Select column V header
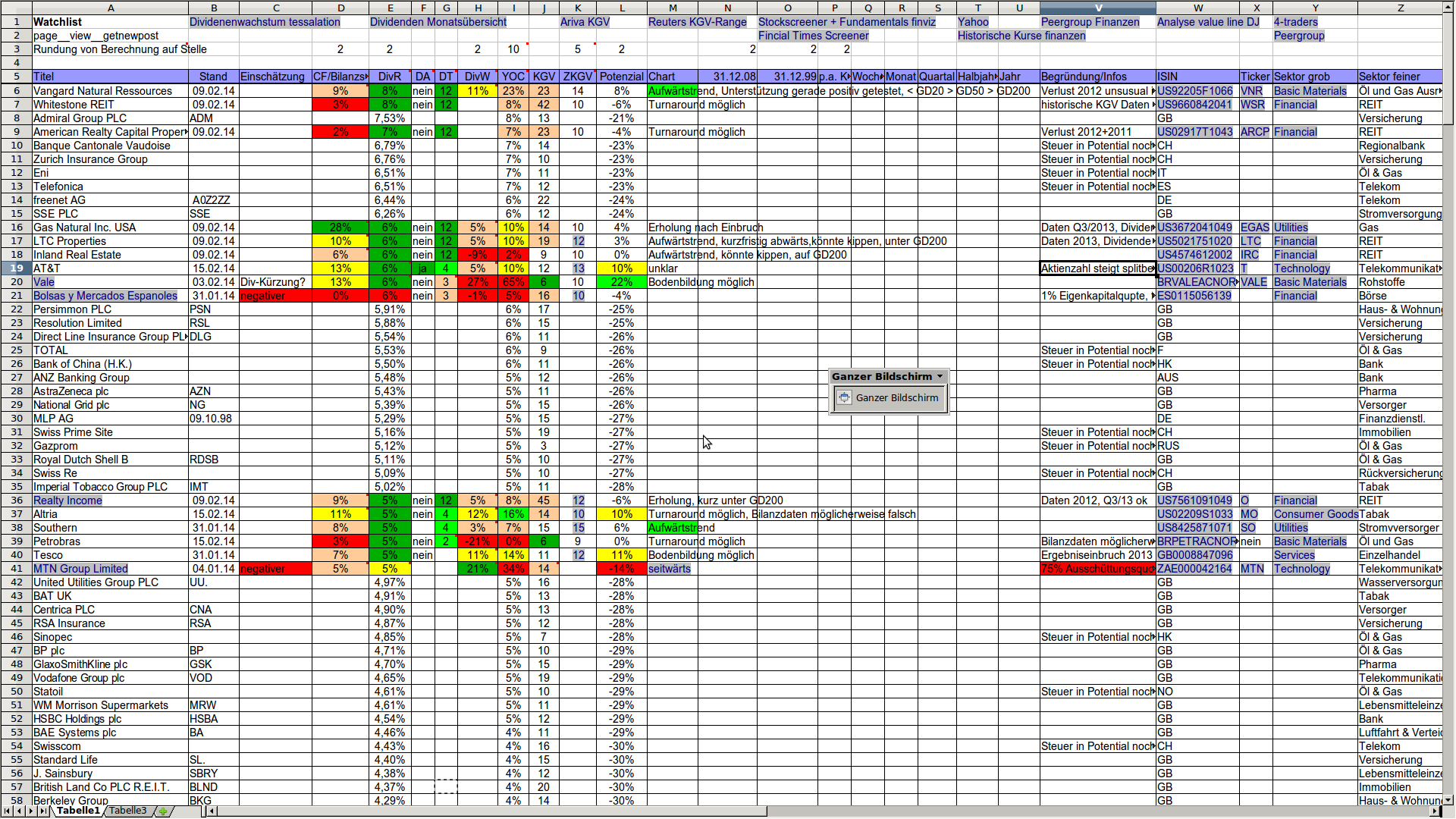 tap(1097, 8)
